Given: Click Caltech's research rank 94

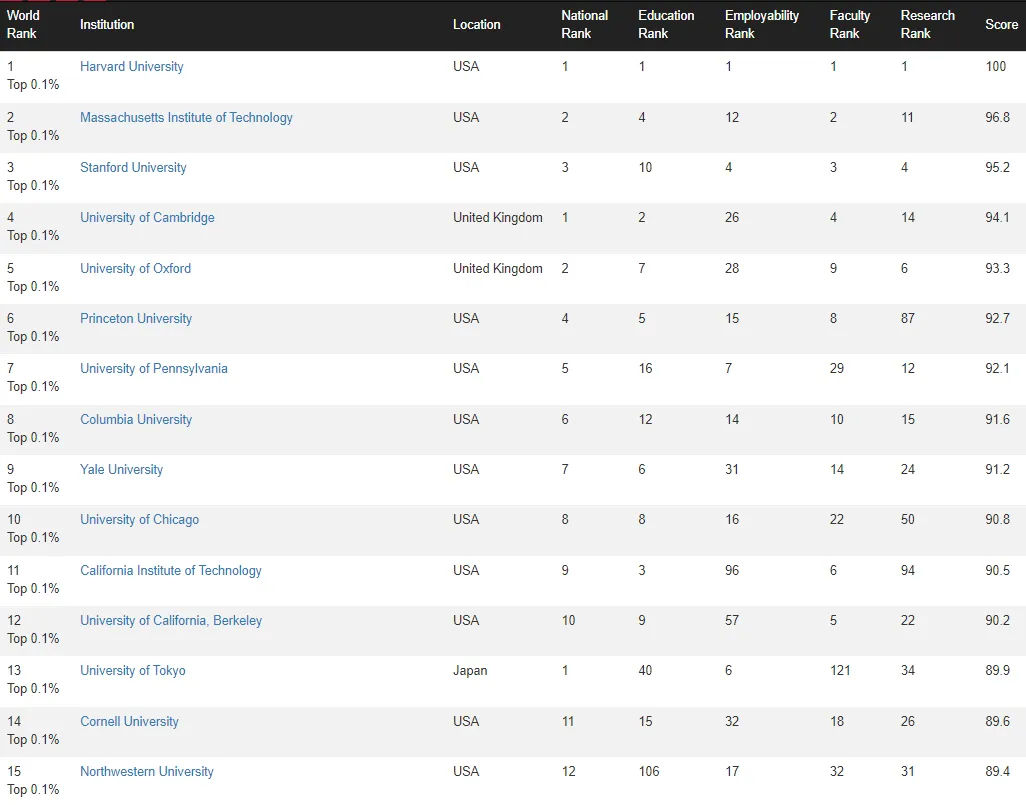Looking at the screenshot, I should pyautogui.click(x=908, y=571).
